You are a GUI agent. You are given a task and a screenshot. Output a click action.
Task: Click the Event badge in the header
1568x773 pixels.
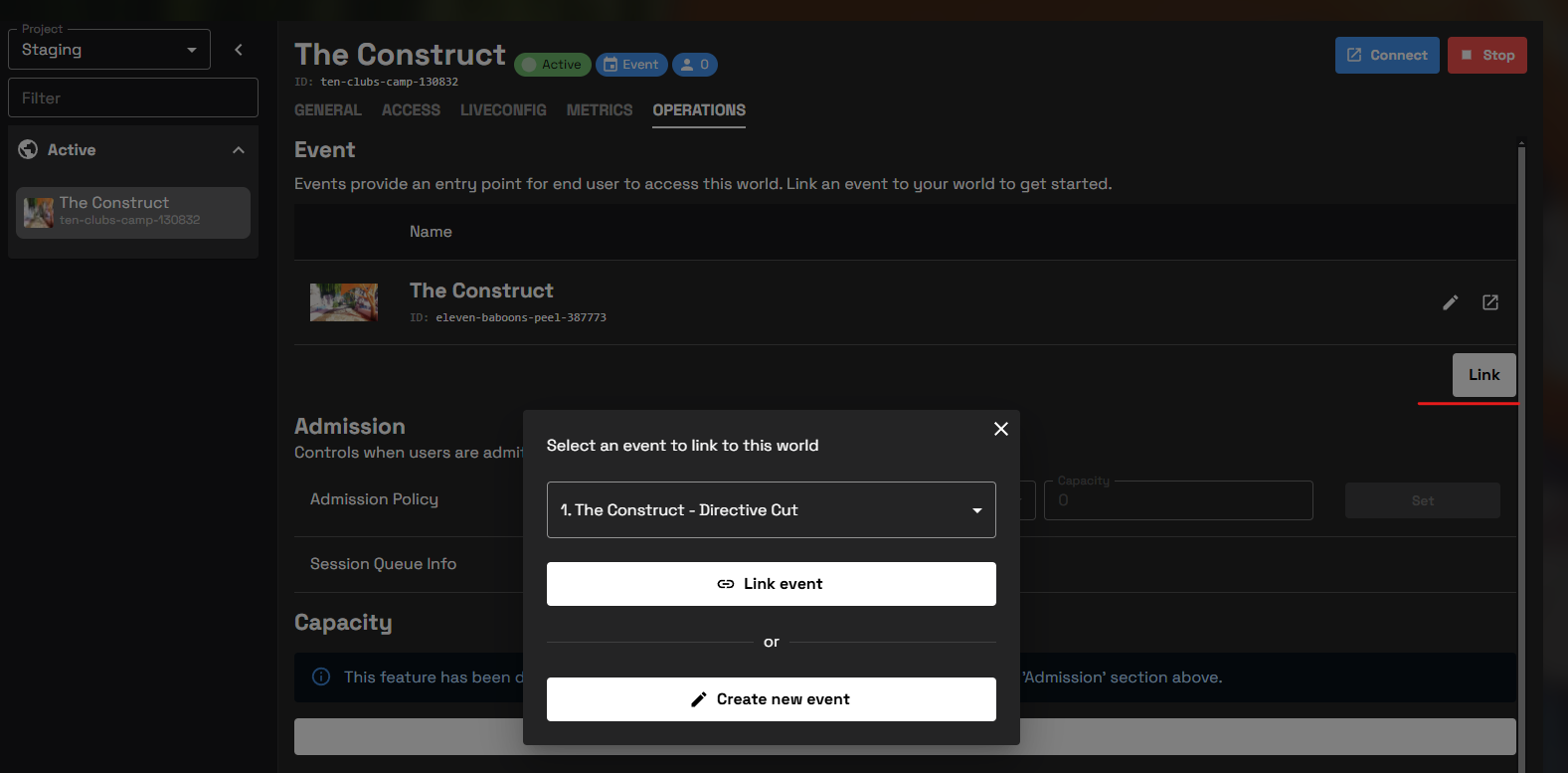click(631, 65)
